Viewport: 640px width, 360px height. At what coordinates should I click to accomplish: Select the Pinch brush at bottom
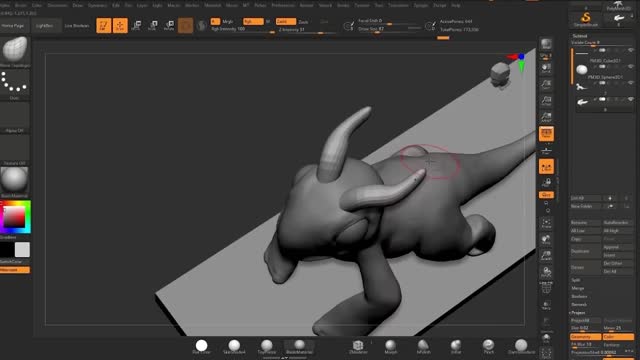488,347
